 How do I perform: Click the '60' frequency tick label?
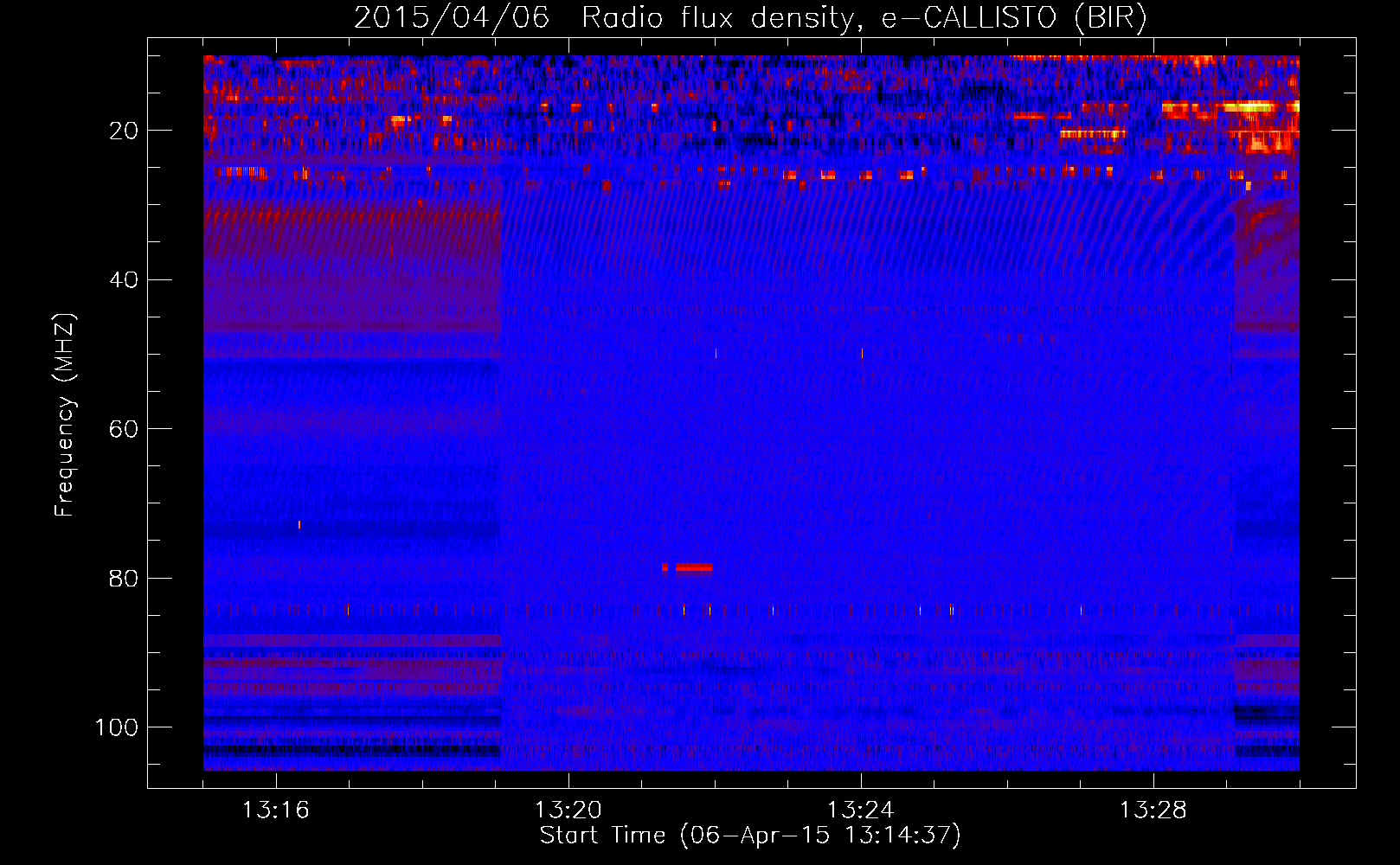(125, 430)
